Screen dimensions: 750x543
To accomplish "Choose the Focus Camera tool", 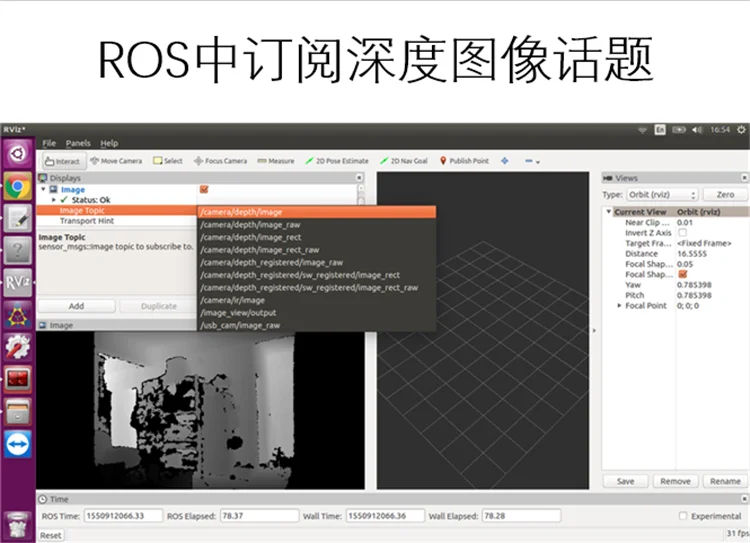I will [x=221, y=161].
